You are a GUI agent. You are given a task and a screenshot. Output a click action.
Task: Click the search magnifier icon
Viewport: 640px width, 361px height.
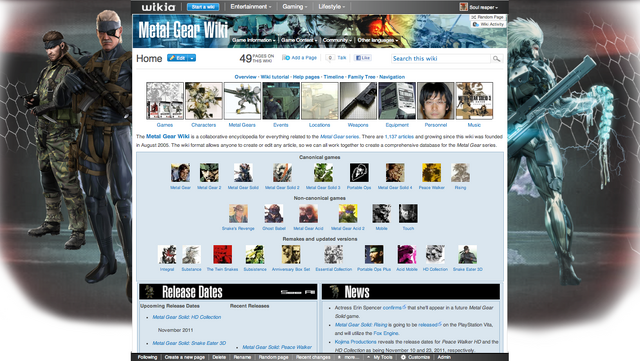[496, 59]
